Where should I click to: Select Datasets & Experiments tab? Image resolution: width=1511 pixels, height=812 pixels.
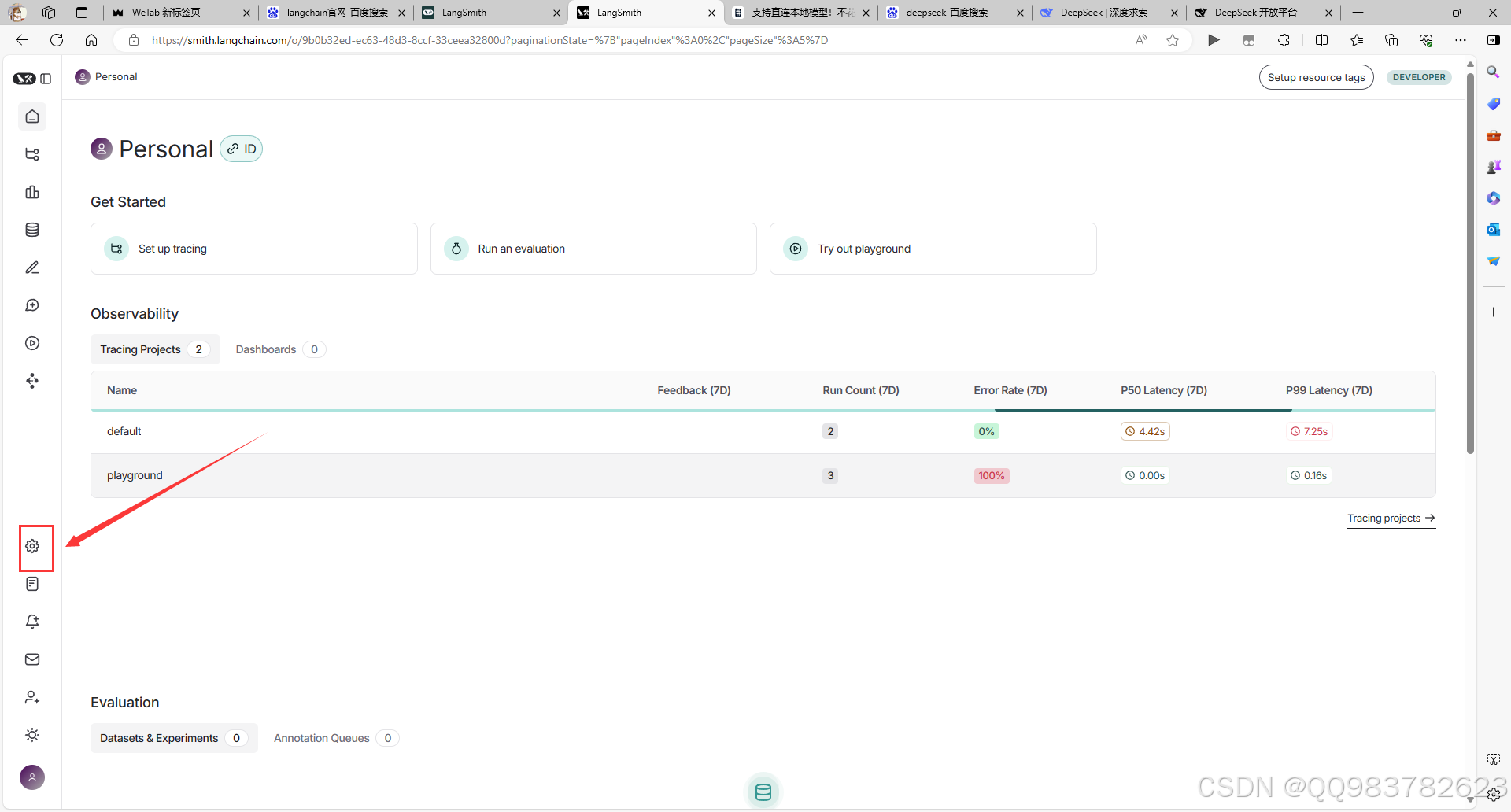click(x=174, y=738)
